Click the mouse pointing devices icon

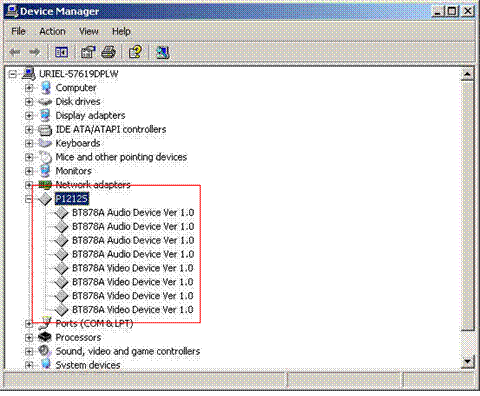click(45, 157)
